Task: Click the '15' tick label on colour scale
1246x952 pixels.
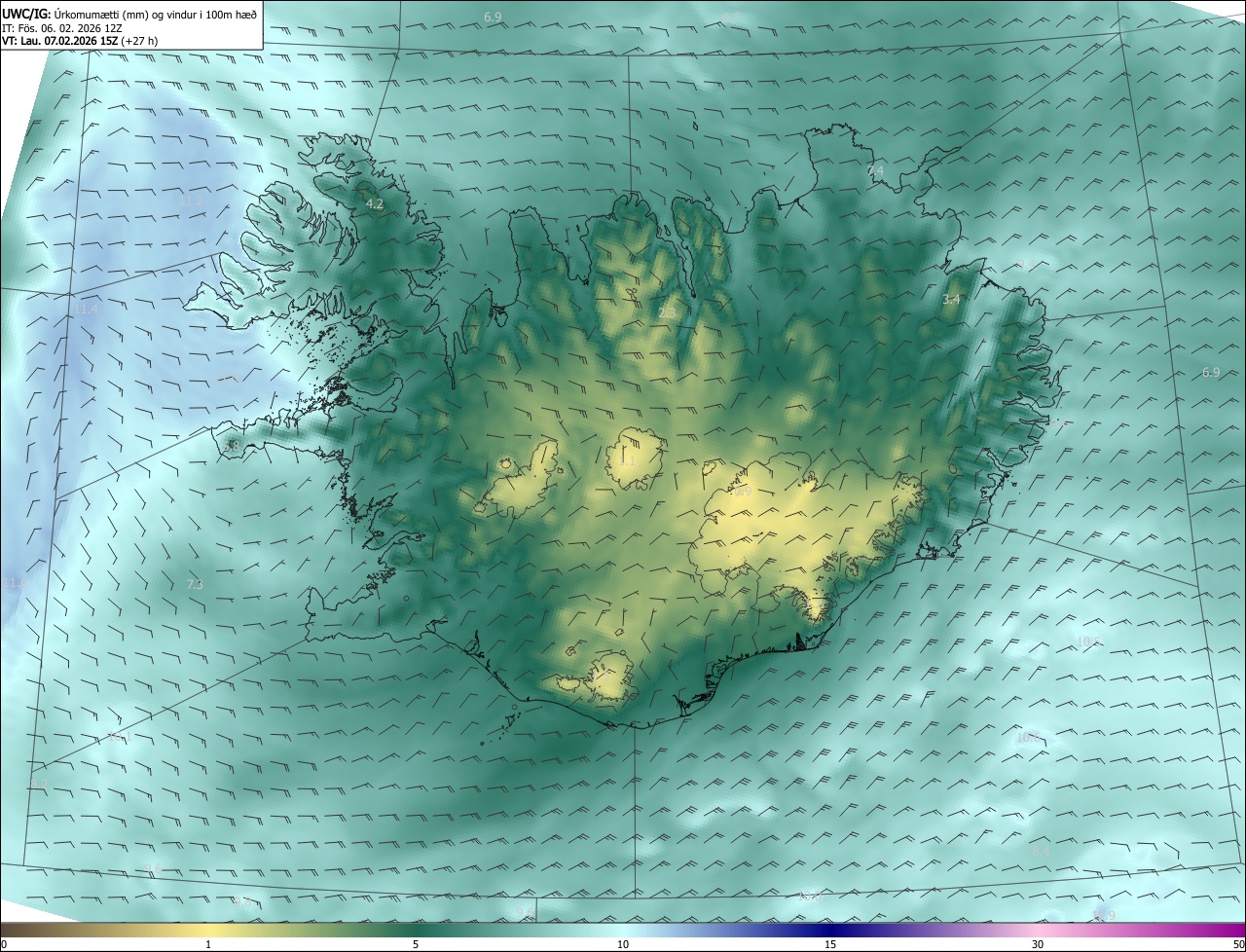Action: (x=830, y=944)
